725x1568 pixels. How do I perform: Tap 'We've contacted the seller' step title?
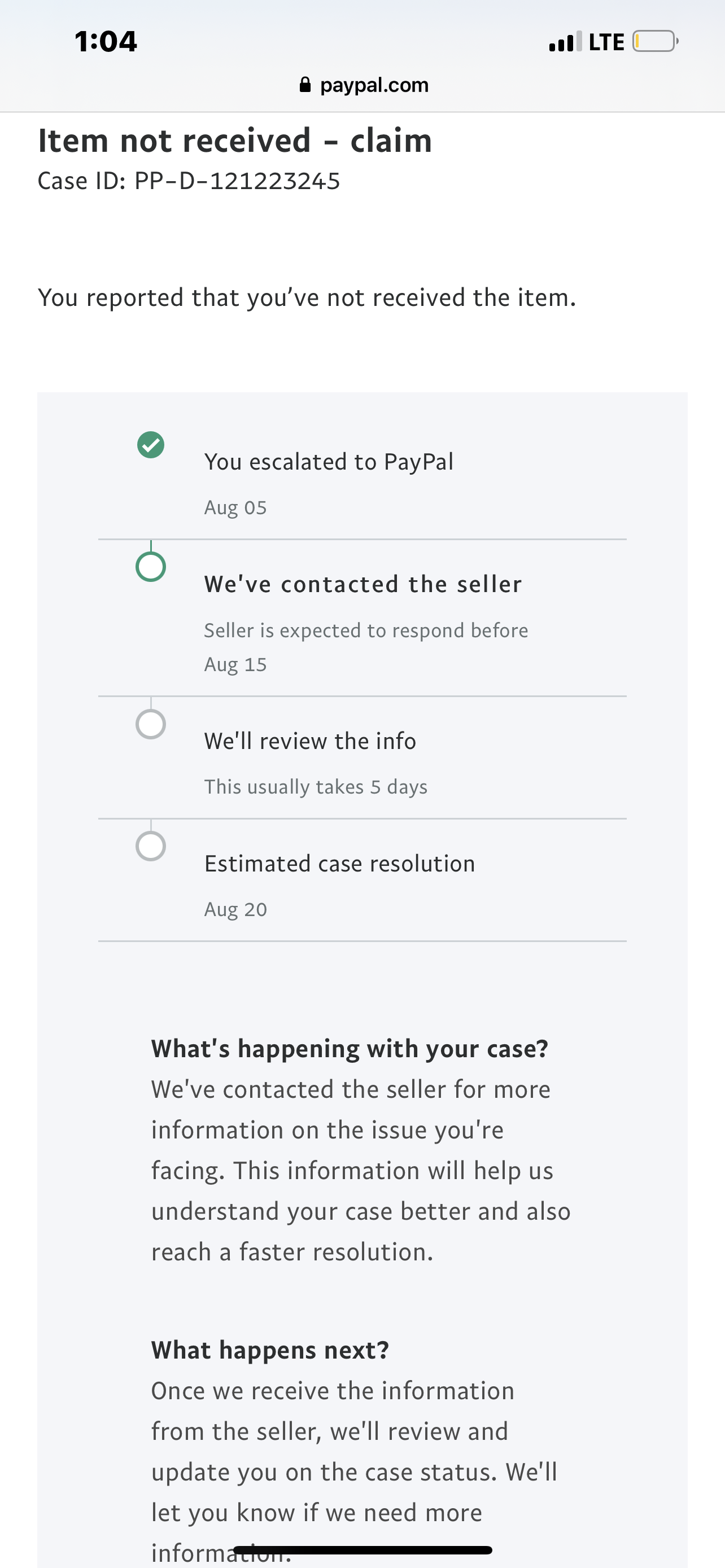[x=363, y=584]
